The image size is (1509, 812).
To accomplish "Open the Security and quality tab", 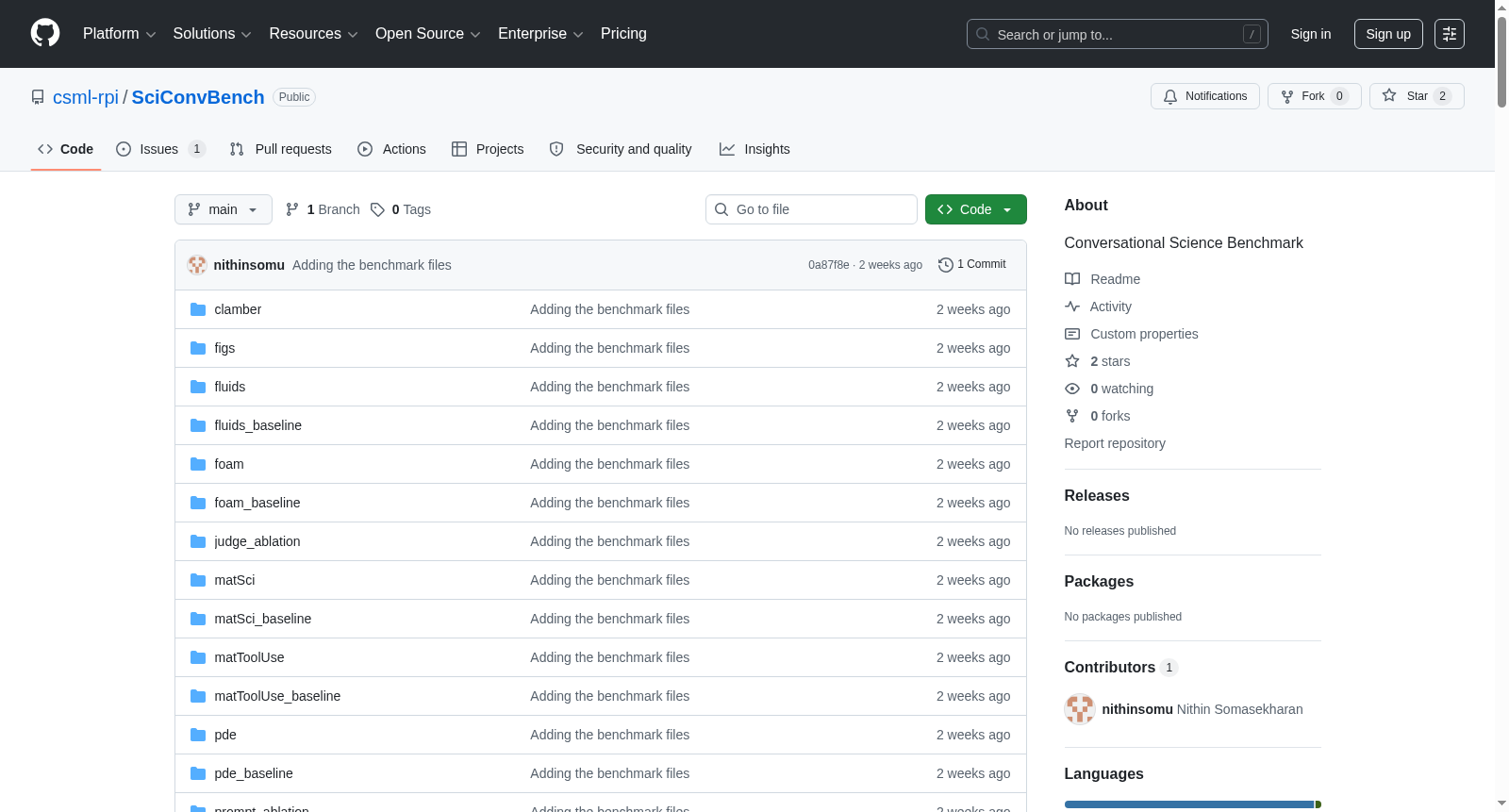I will click(621, 149).
